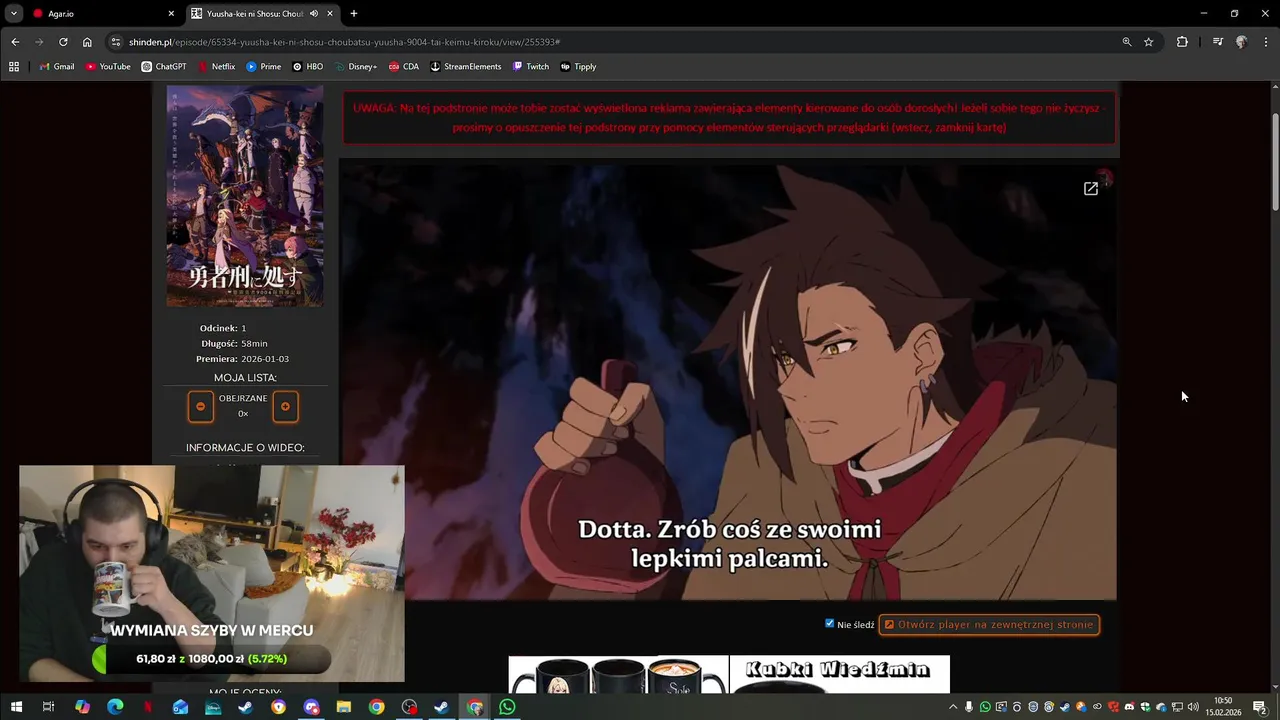1280x720 pixels.
Task: Click the 'Premiera: 2026-01-03' text
Action: click(245, 359)
